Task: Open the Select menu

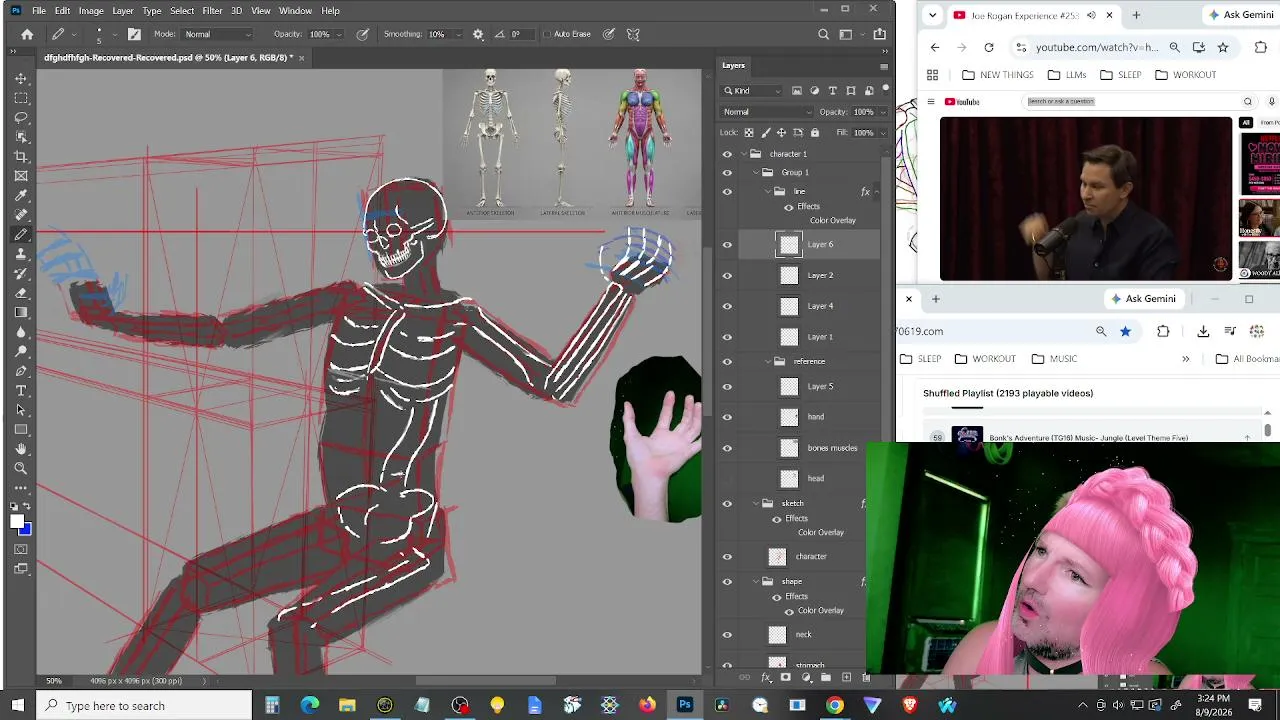Action: click(182, 10)
